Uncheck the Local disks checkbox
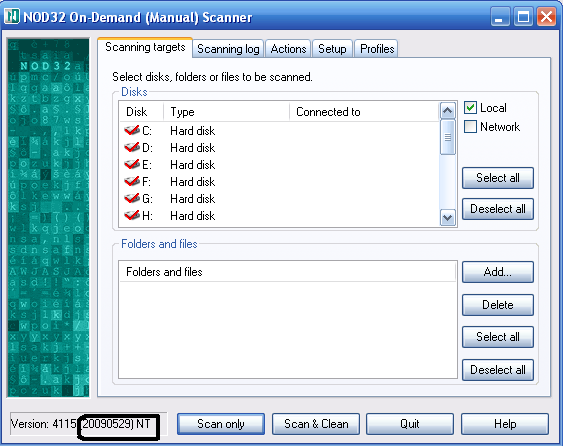 pyautogui.click(x=470, y=108)
